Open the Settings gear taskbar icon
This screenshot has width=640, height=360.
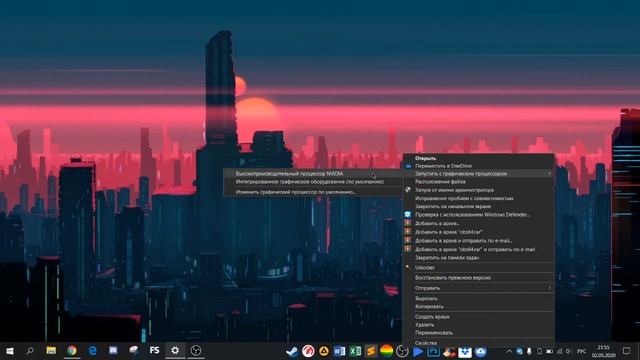(x=175, y=351)
